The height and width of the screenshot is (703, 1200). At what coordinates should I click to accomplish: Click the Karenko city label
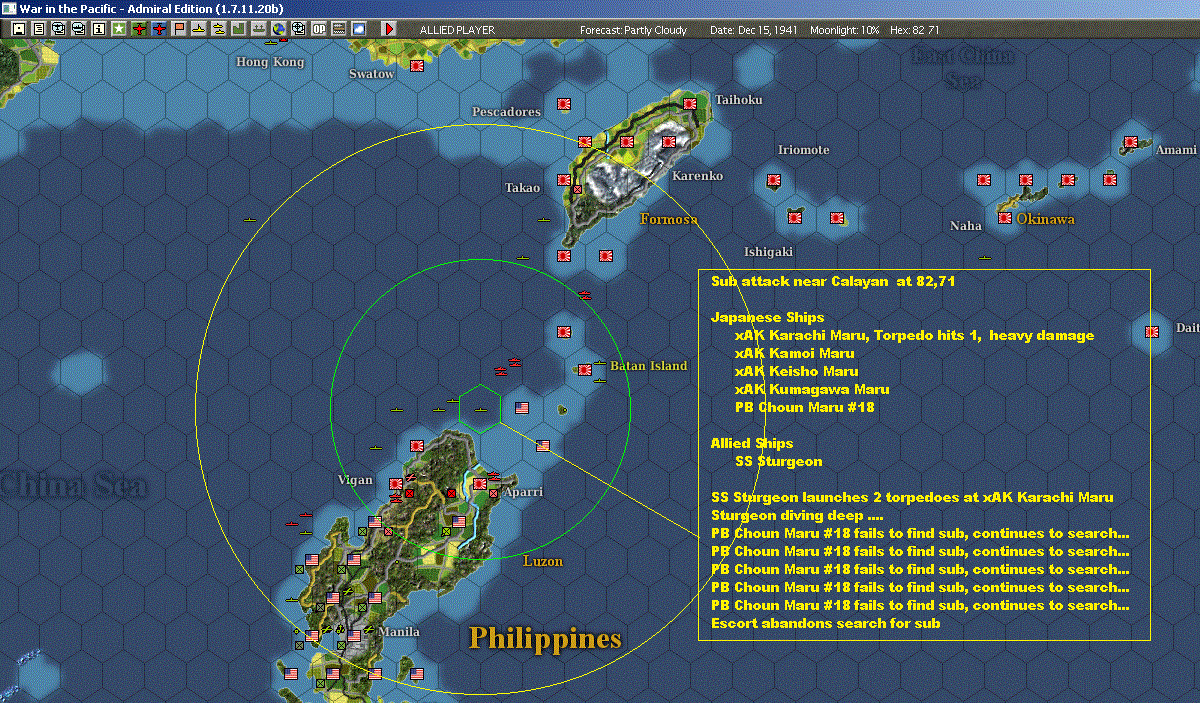coord(698,176)
